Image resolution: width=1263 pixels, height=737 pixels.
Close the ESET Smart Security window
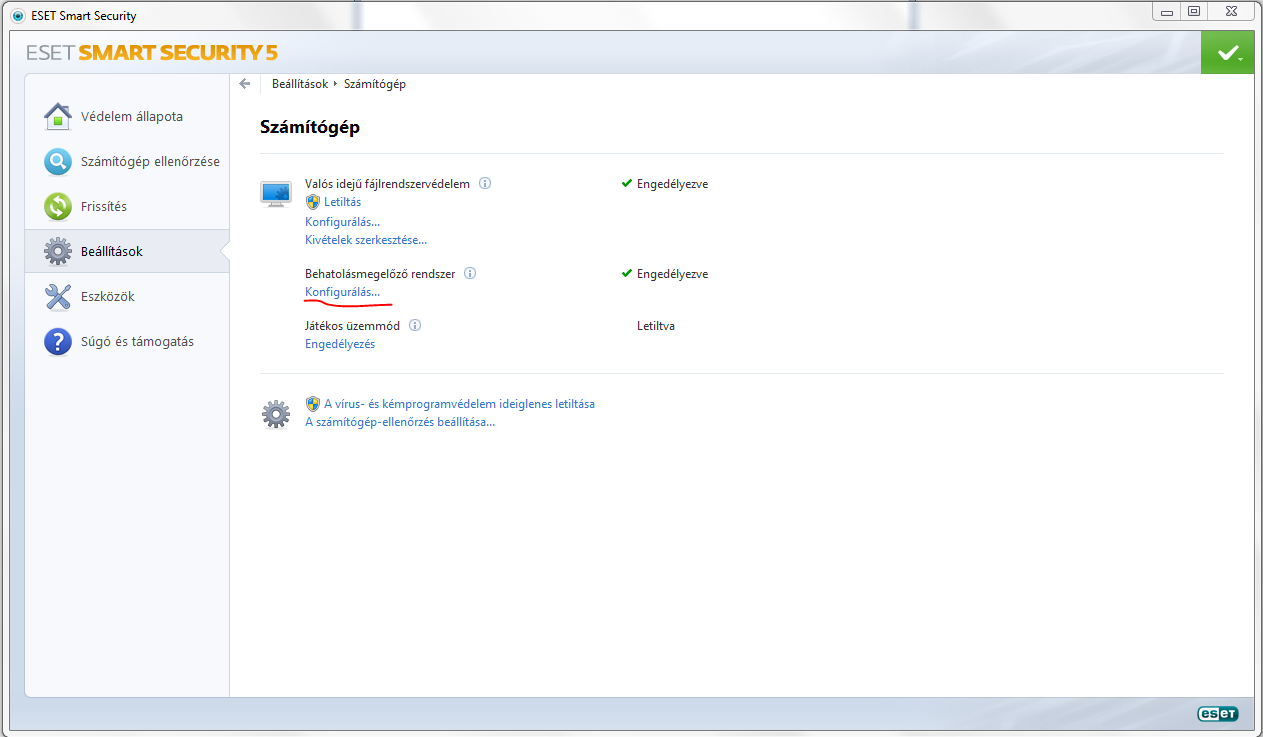click(1230, 11)
